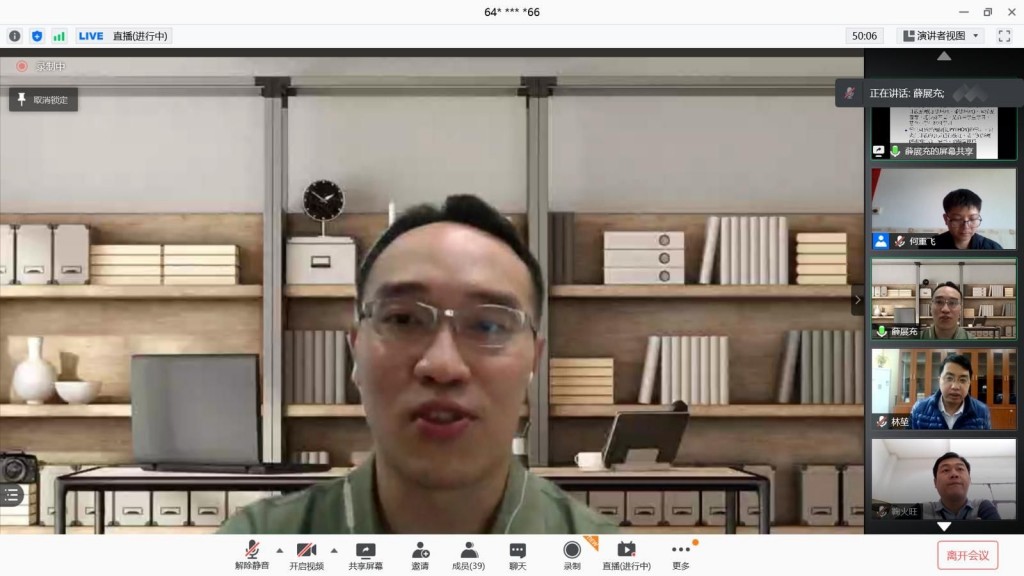This screenshot has width=1024, height=576.
Task: Enter full screen mode icon
Action: 1004,36
